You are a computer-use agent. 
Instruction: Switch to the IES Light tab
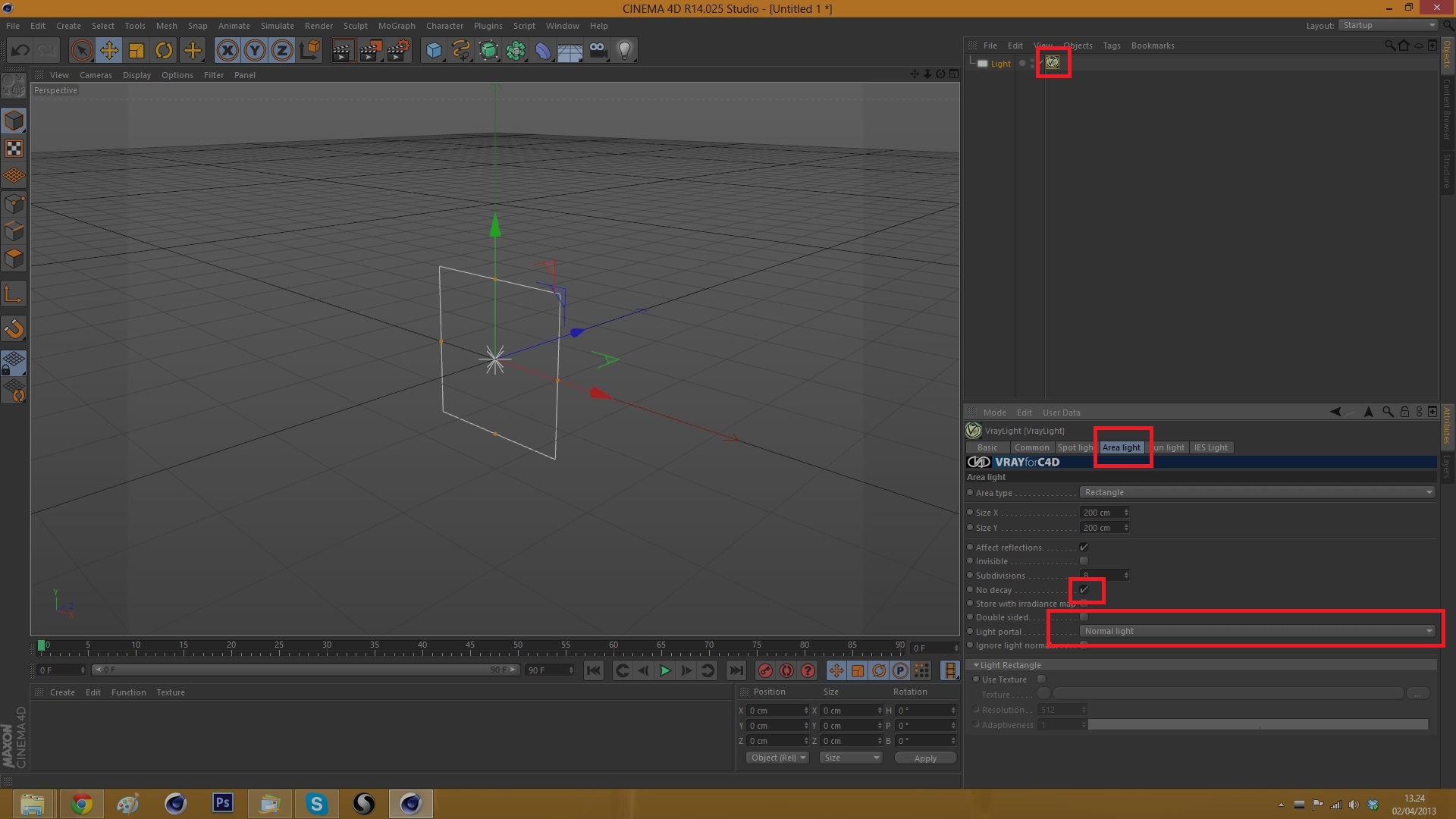click(x=1210, y=447)
